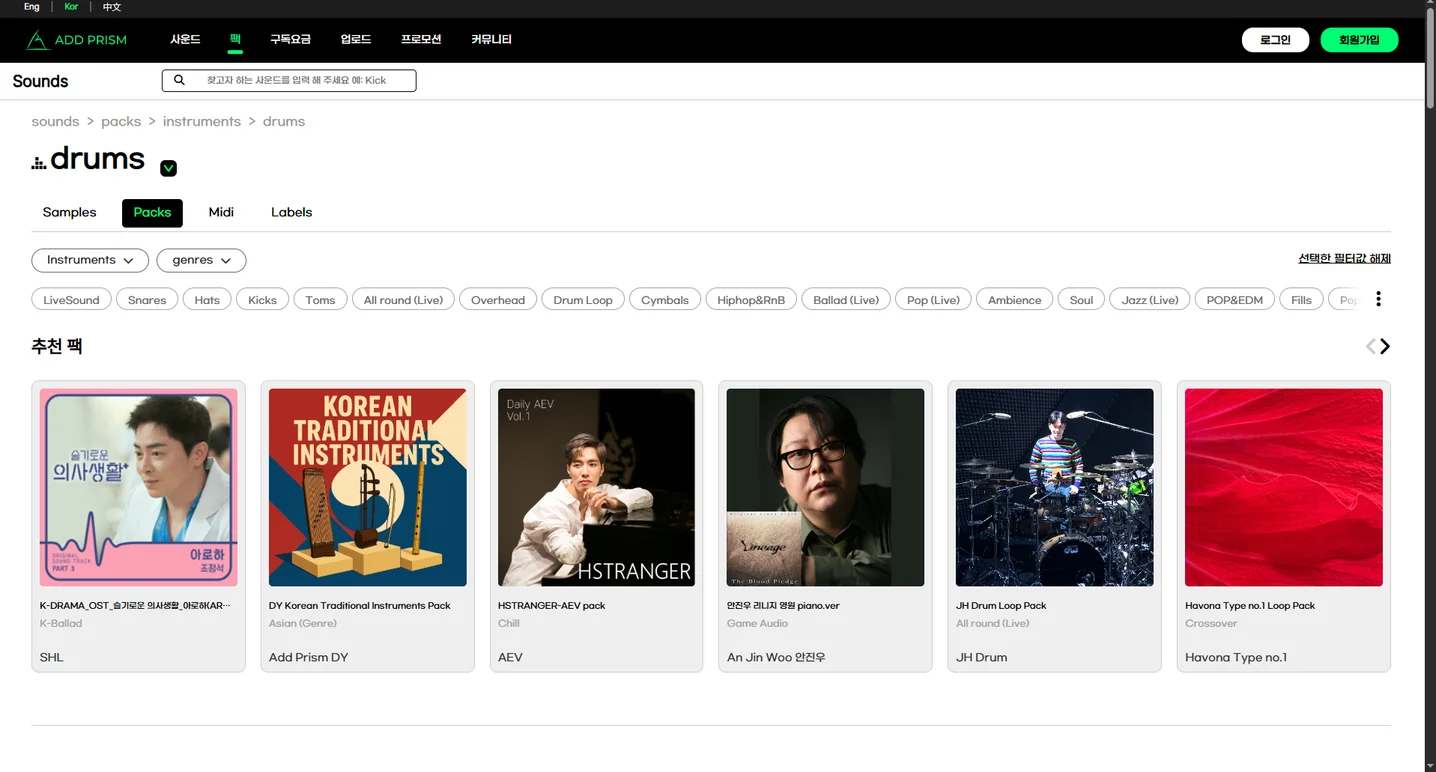Go to next recommended packs arrow
This screenshot has height=772, width=1436.
tap(1385, 346)
